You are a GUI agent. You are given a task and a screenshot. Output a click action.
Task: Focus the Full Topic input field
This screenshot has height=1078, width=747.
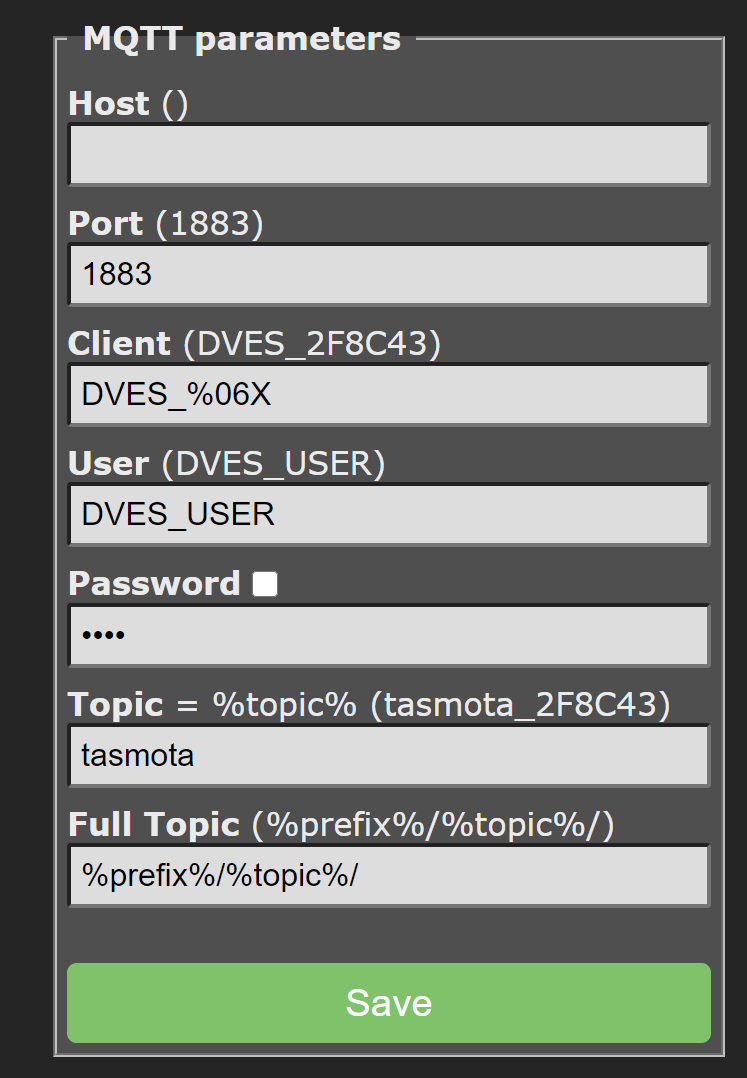pyautogui.click(x=389, y=875)
